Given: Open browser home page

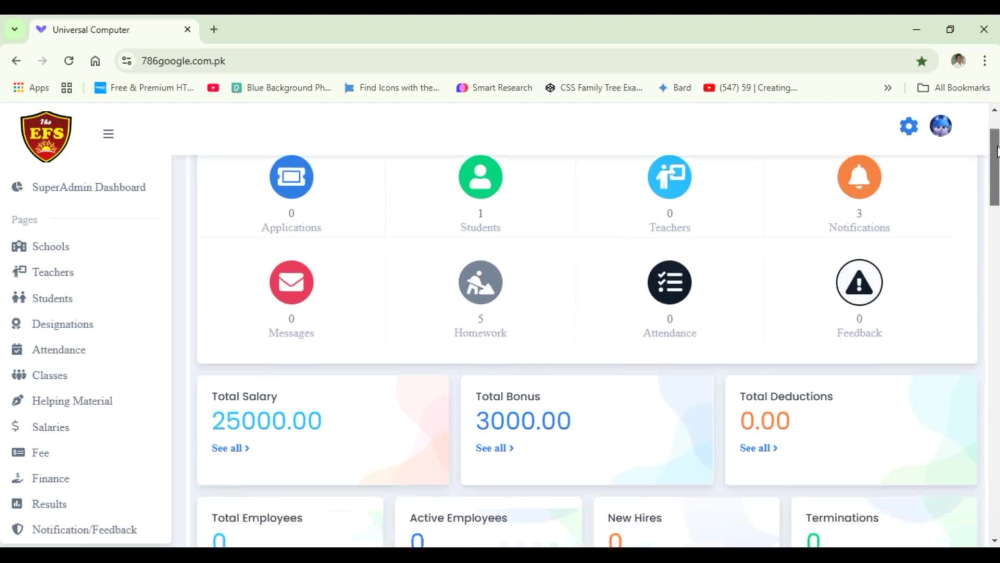Looking at the screenshot, I should click(95, 61).
